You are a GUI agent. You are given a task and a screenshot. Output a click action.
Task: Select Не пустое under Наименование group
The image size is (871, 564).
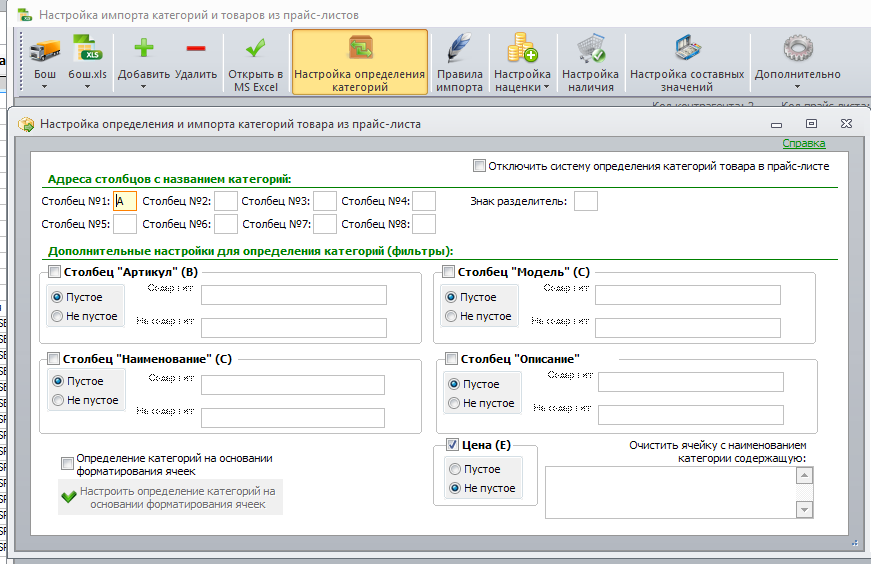[58, 400]
